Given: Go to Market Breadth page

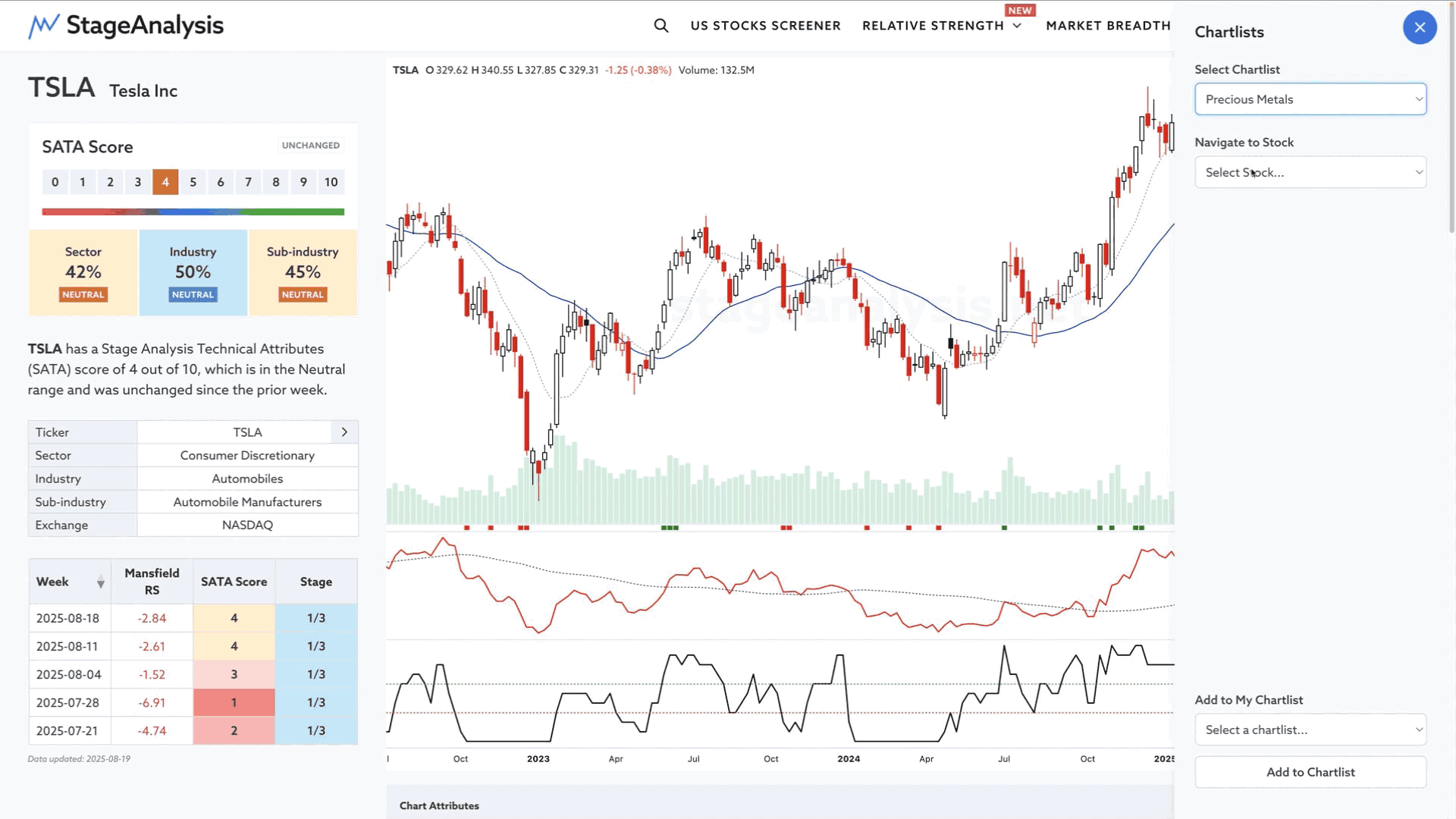Looking at the screenshot, I should pos(1108,26).
